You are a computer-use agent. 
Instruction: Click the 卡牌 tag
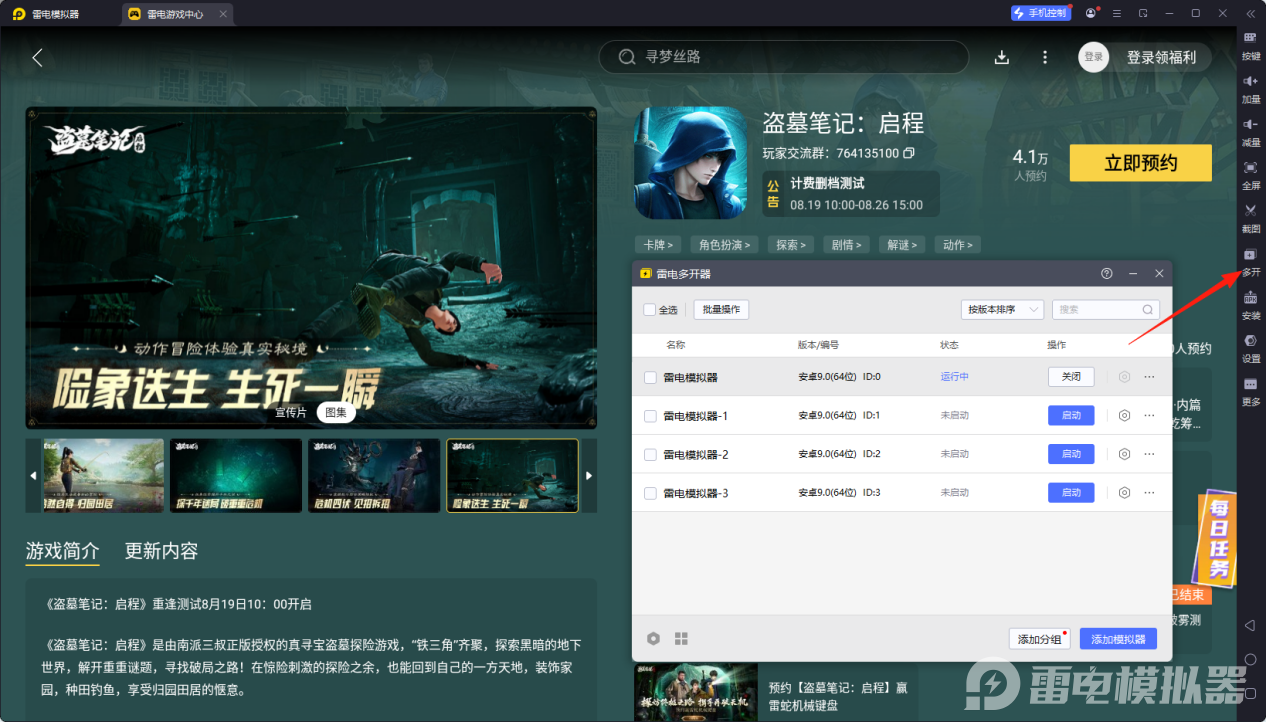(658, 244)
